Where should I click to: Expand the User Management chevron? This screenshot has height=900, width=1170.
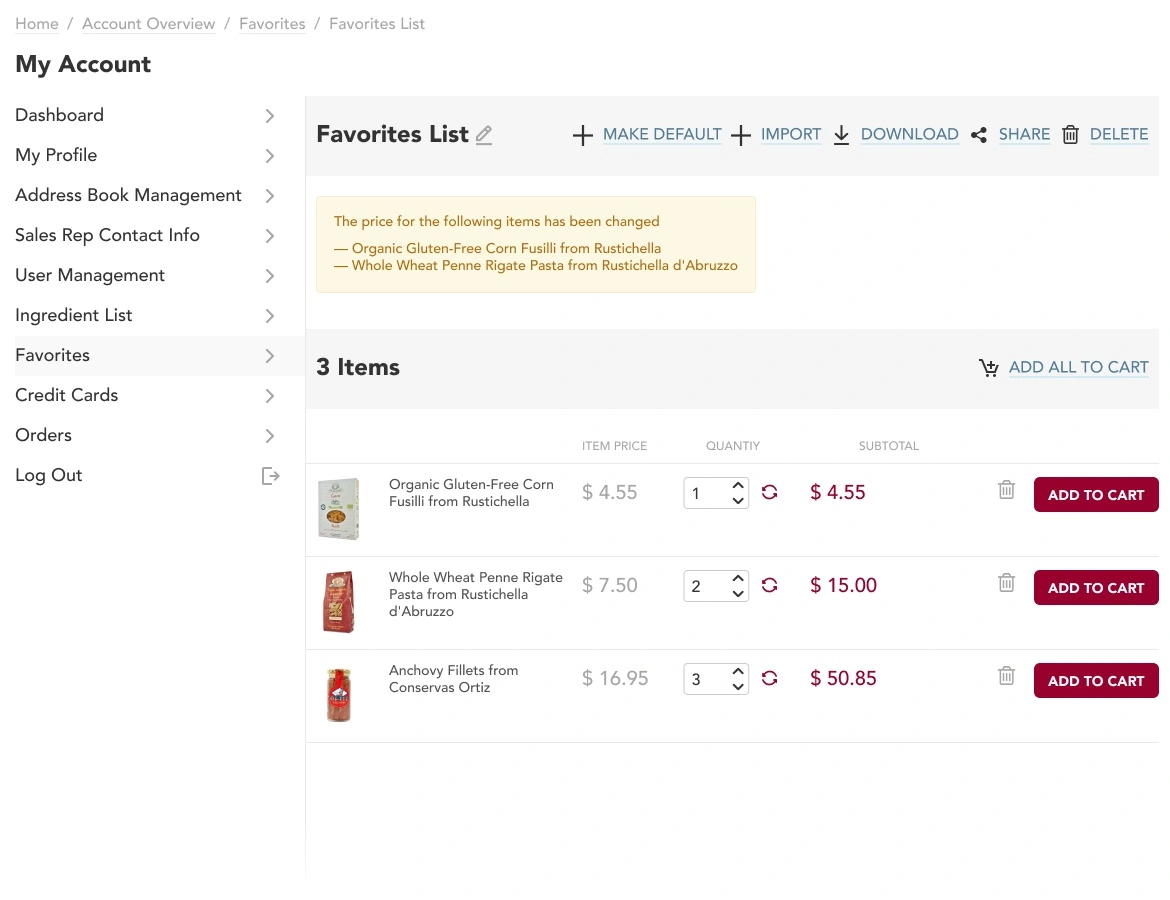[270, 276]
